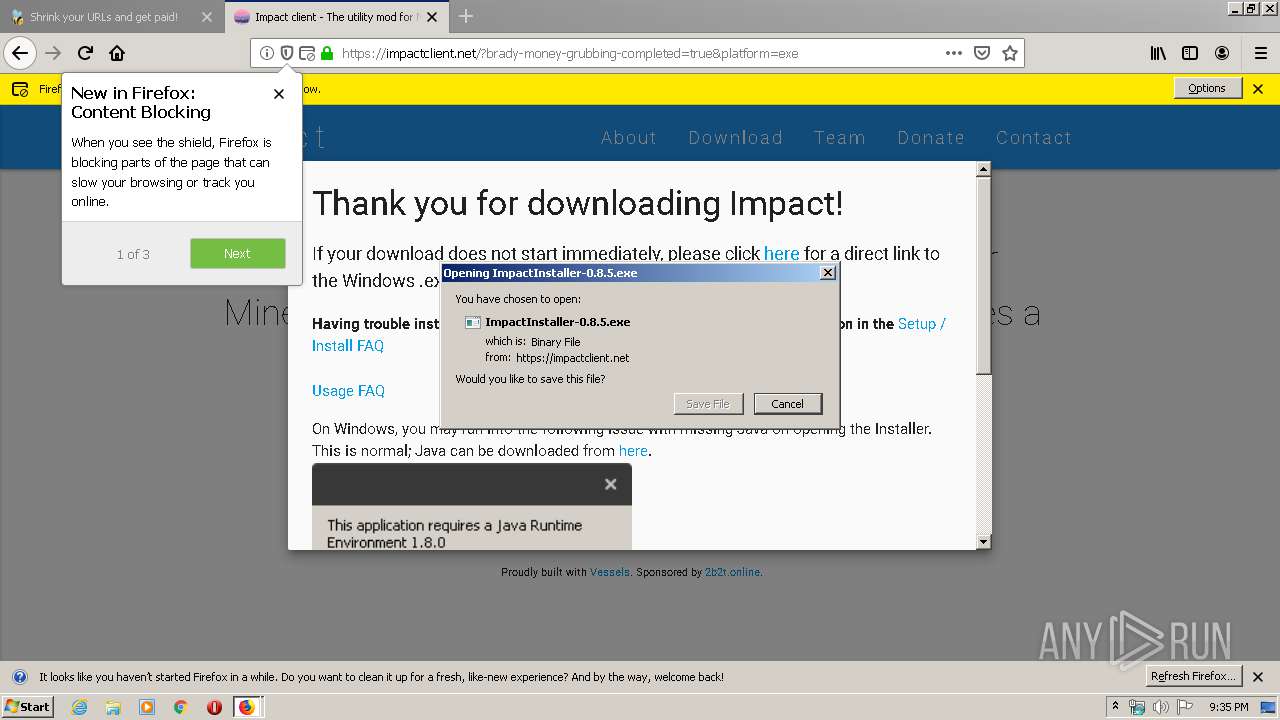Image resolution: width=1280 pixels, height=720 pixels.
Task: Click the taskbar clock 9:35 PM
Action: click(1228, 707)
